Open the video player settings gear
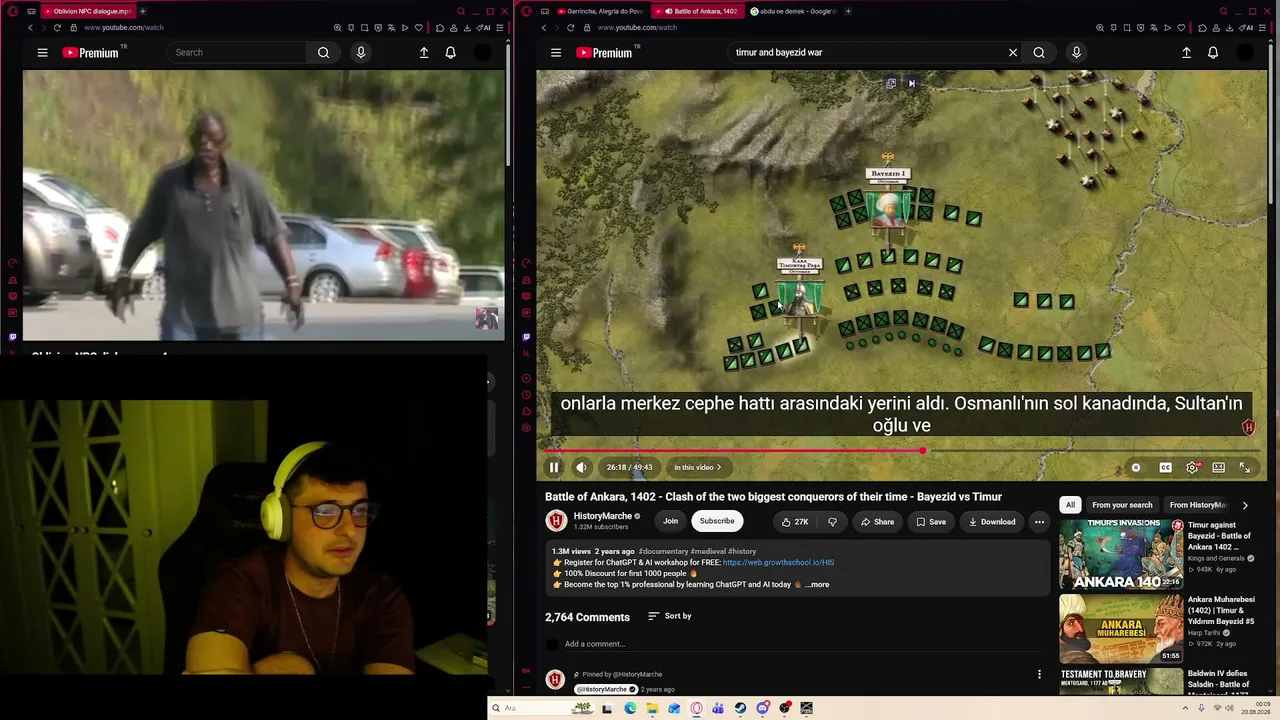Viewport: 1280px width, 720px height. pos(1192,467)
